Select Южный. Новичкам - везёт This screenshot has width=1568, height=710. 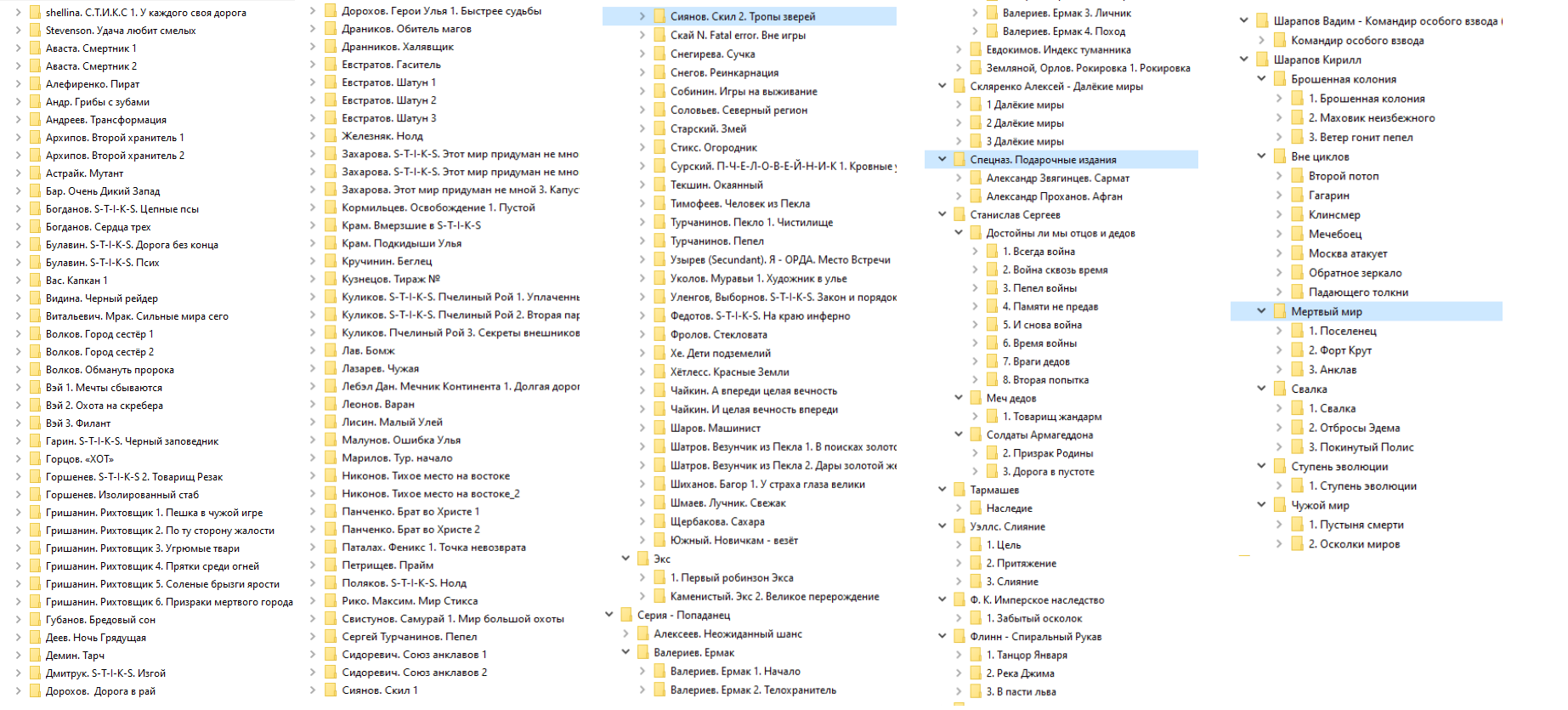(x=734, y=540)
